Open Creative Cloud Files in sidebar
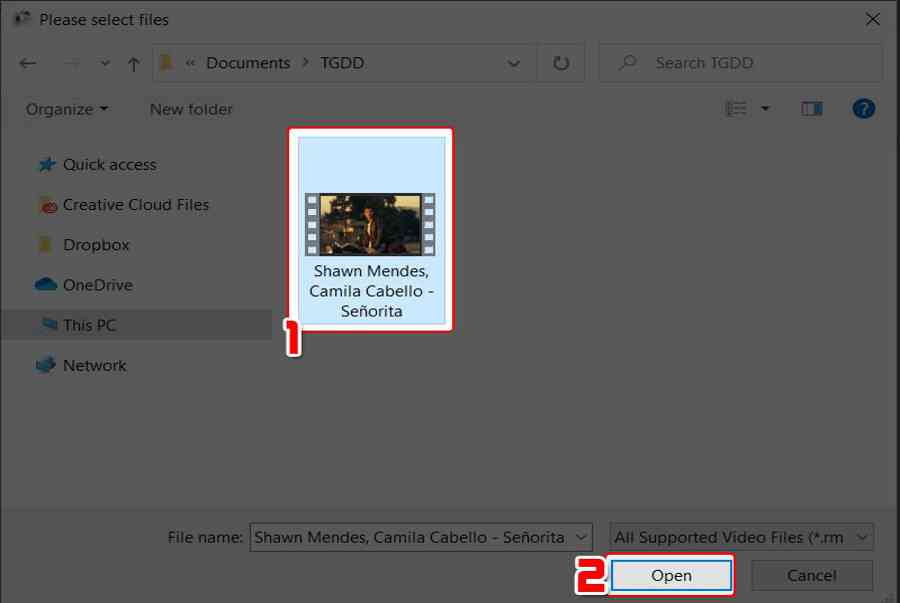900x603 pixels. coord(135,205)
